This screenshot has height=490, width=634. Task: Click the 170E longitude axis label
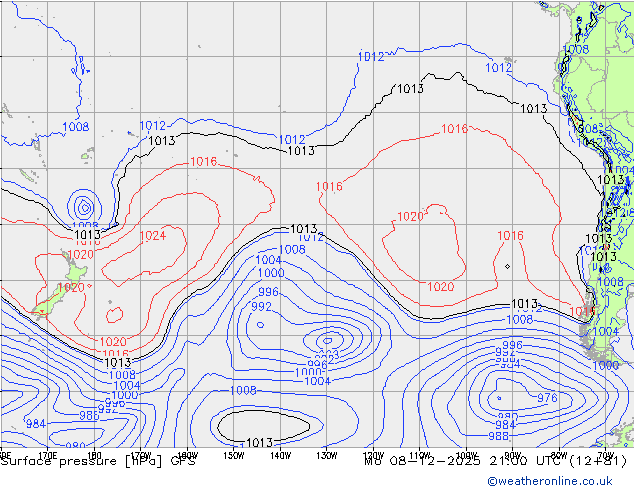[x=47, y=455]
